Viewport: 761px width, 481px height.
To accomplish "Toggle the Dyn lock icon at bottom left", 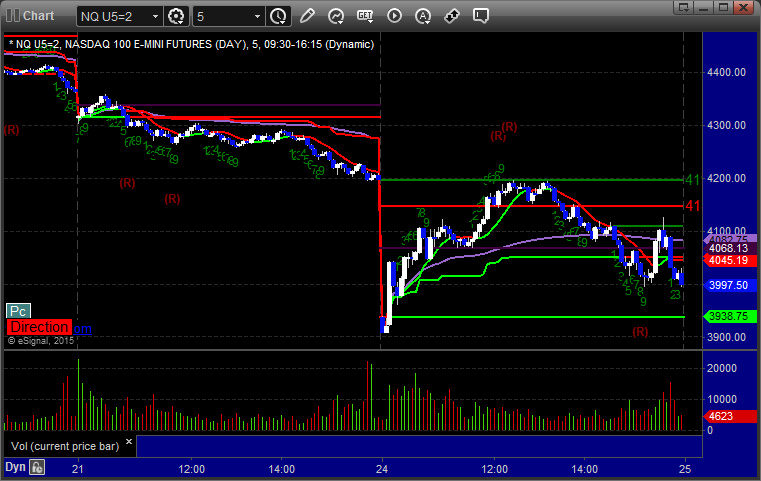I will click(x=37, y=467).
